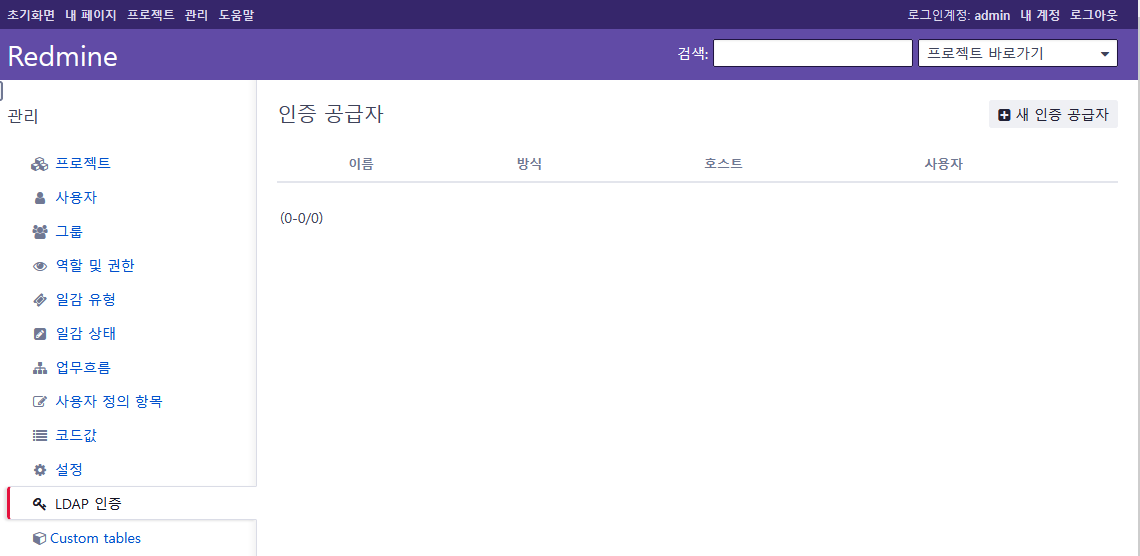Open 사용자 정의 항목 page
Image resolution: width=1140 pixels, height=556 pixels.
tap(109, 401)
